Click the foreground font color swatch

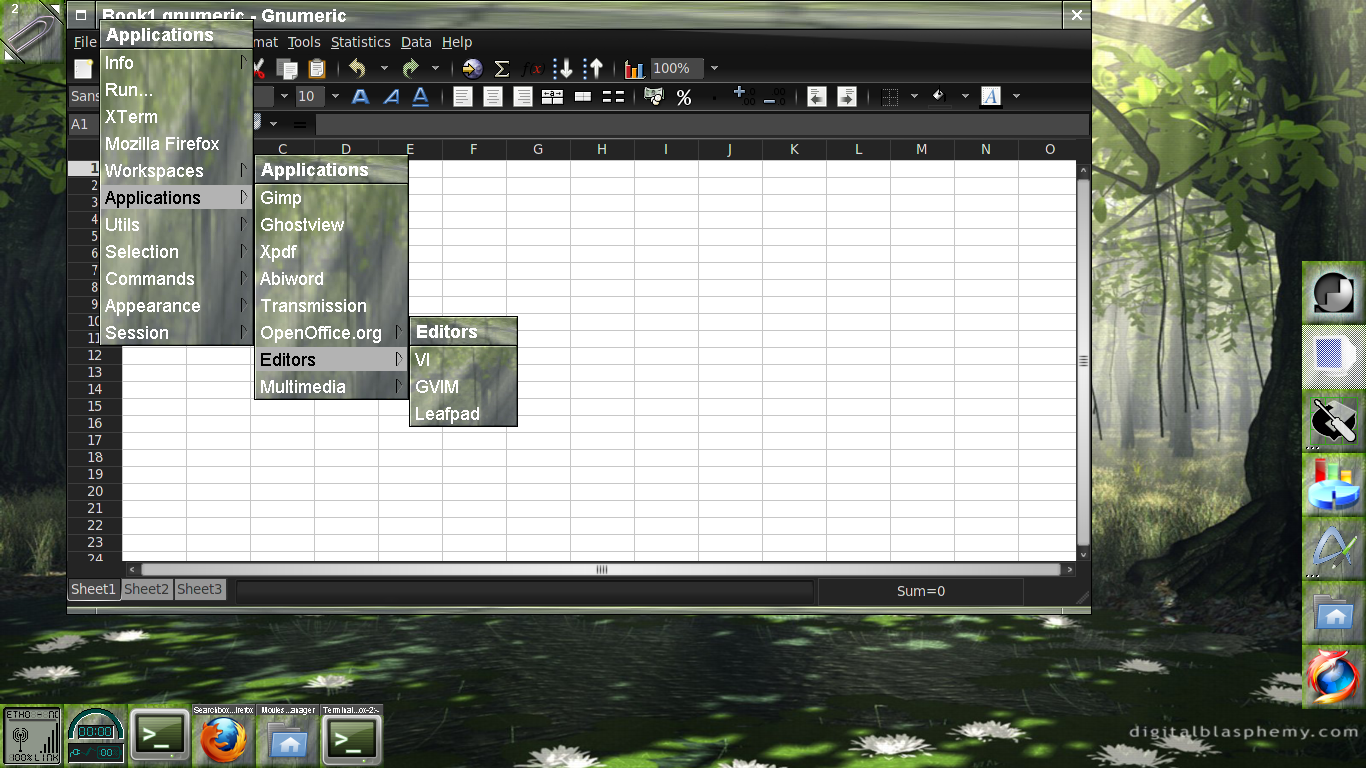[x=990, y=97]
